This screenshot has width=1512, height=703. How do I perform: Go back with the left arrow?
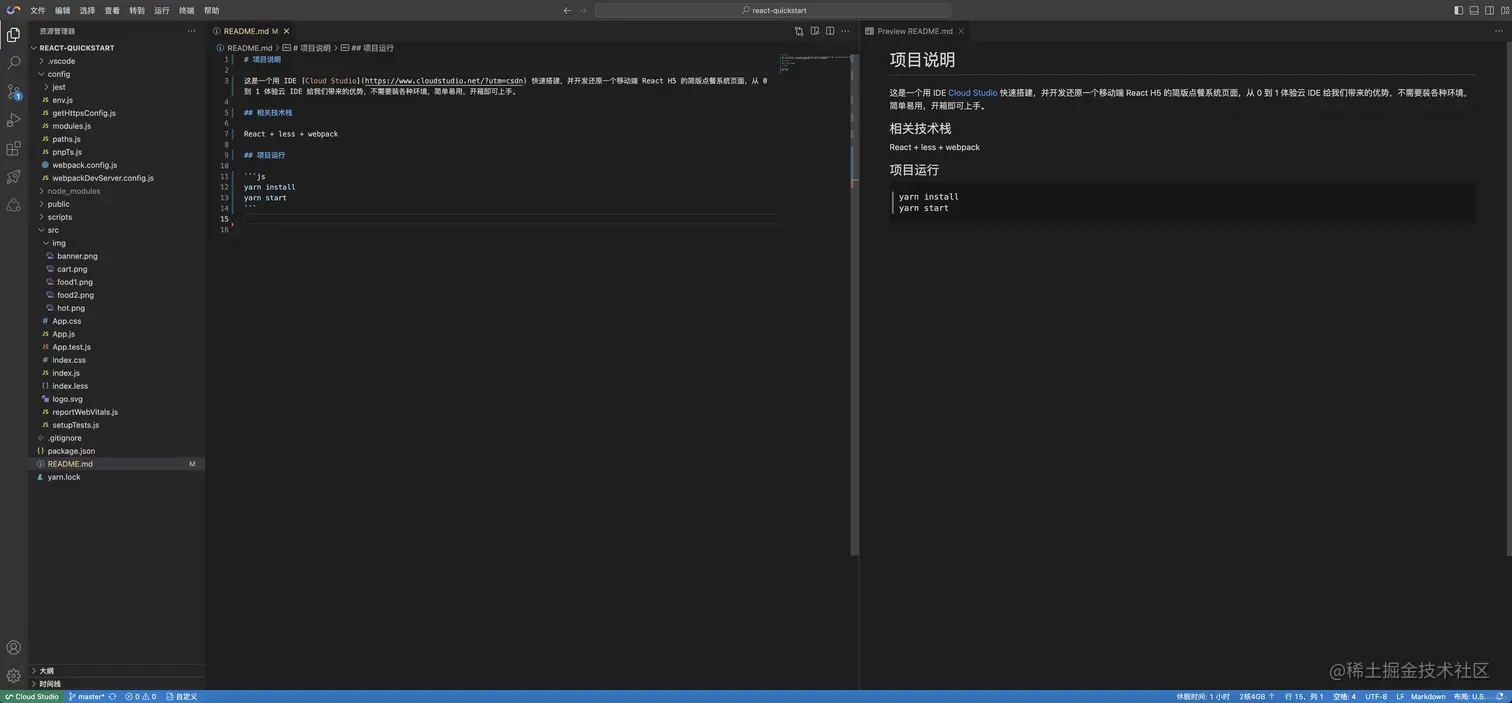567,10
